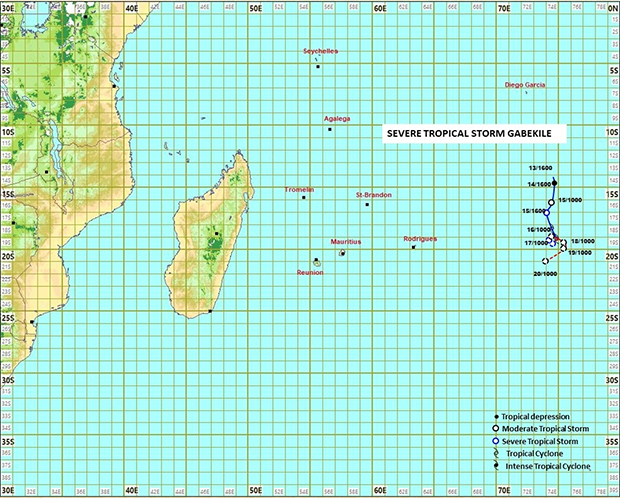
Task: Click the St-Brandon location marker
Action: tap(367, 205)
